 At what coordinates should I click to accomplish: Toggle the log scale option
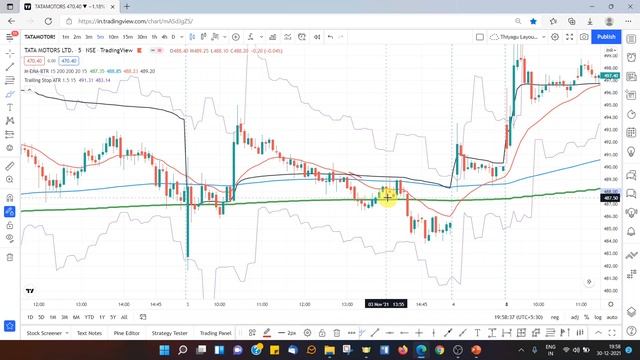click(598, 317)
